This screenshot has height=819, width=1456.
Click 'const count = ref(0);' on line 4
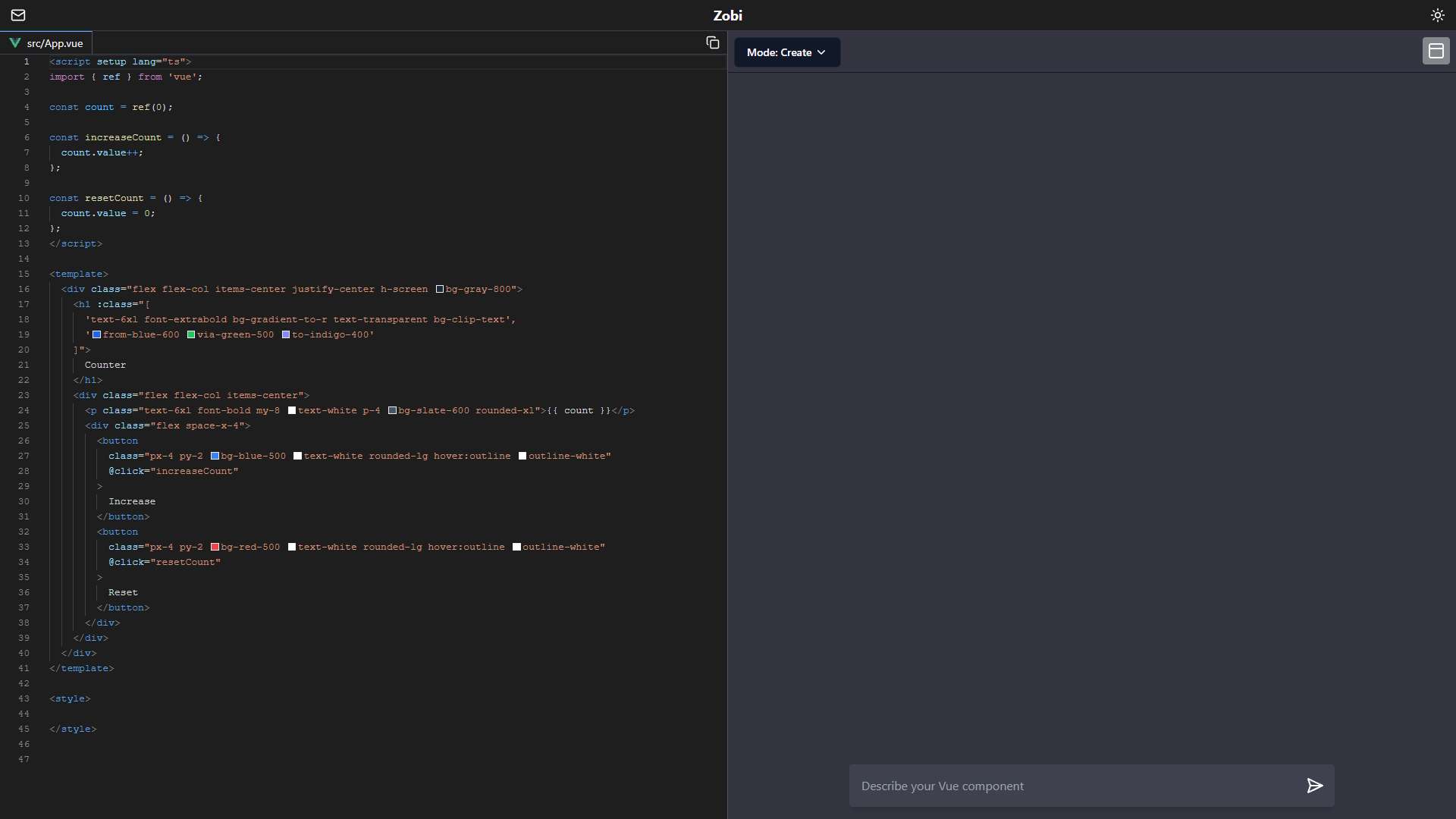(111, 107)
